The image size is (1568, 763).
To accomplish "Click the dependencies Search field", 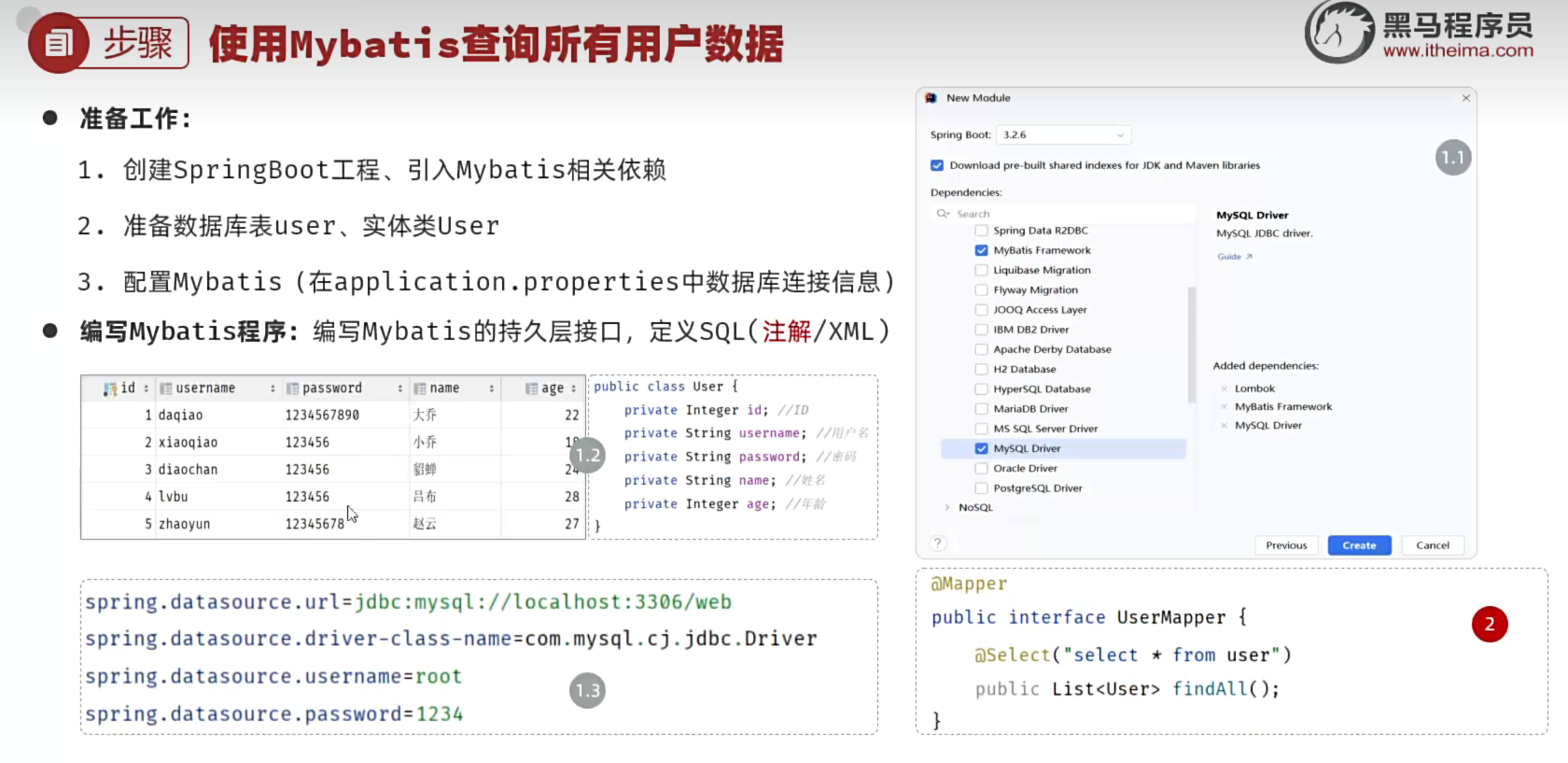I will point(1064,214).
